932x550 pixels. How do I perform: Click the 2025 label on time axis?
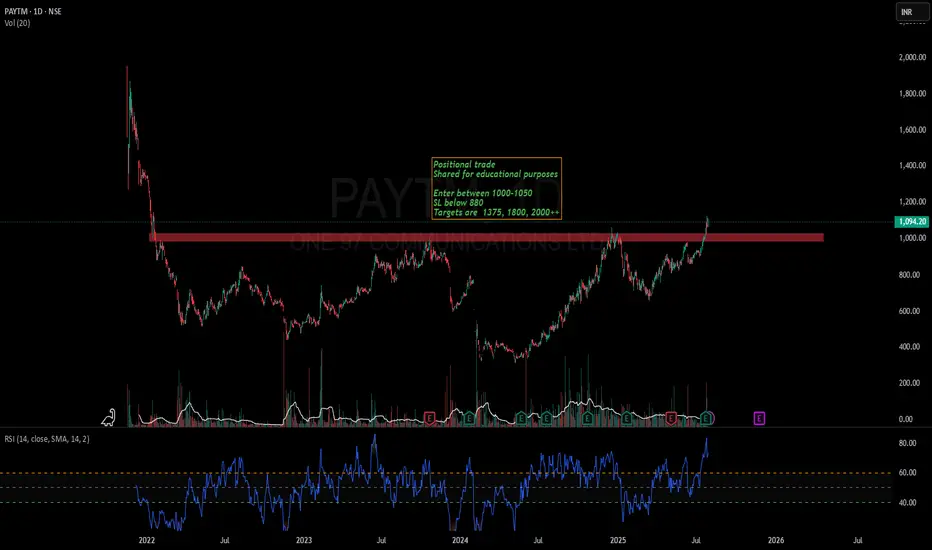click(x=618, y=540)
